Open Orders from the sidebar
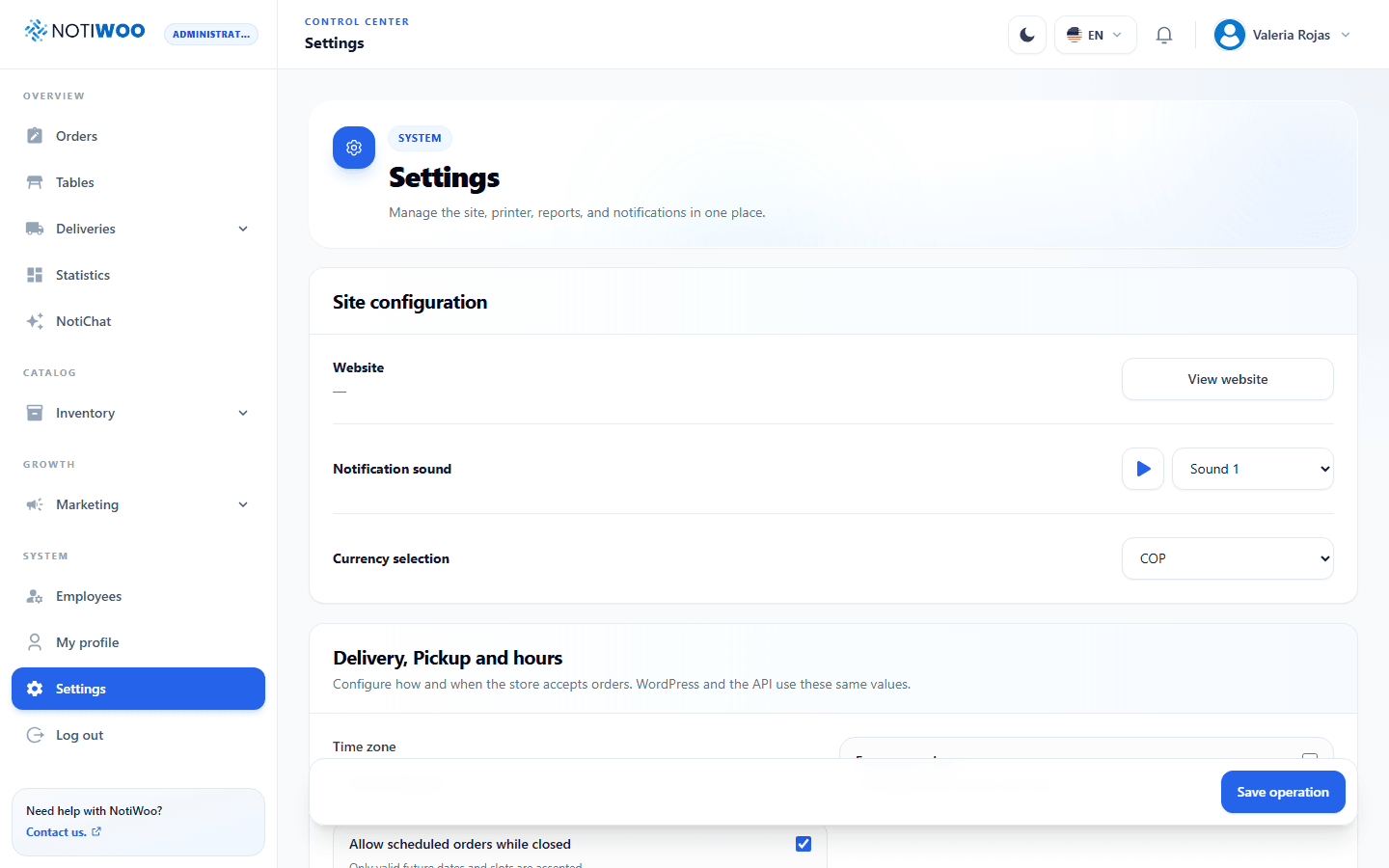Image resolution: width=1389 pixels, height=868 pixels. [138, 136]
